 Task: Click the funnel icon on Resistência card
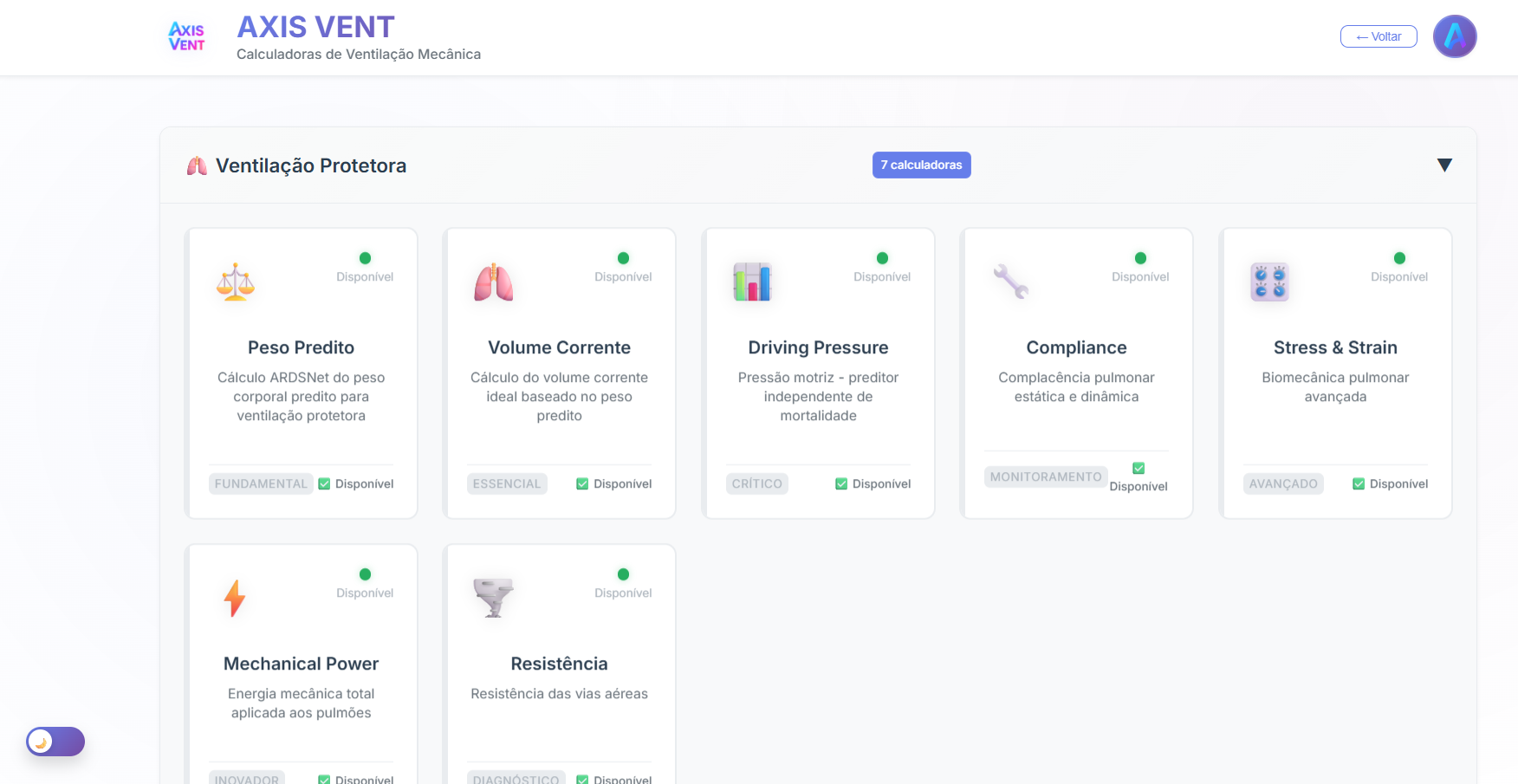click(x=494, y=598)
